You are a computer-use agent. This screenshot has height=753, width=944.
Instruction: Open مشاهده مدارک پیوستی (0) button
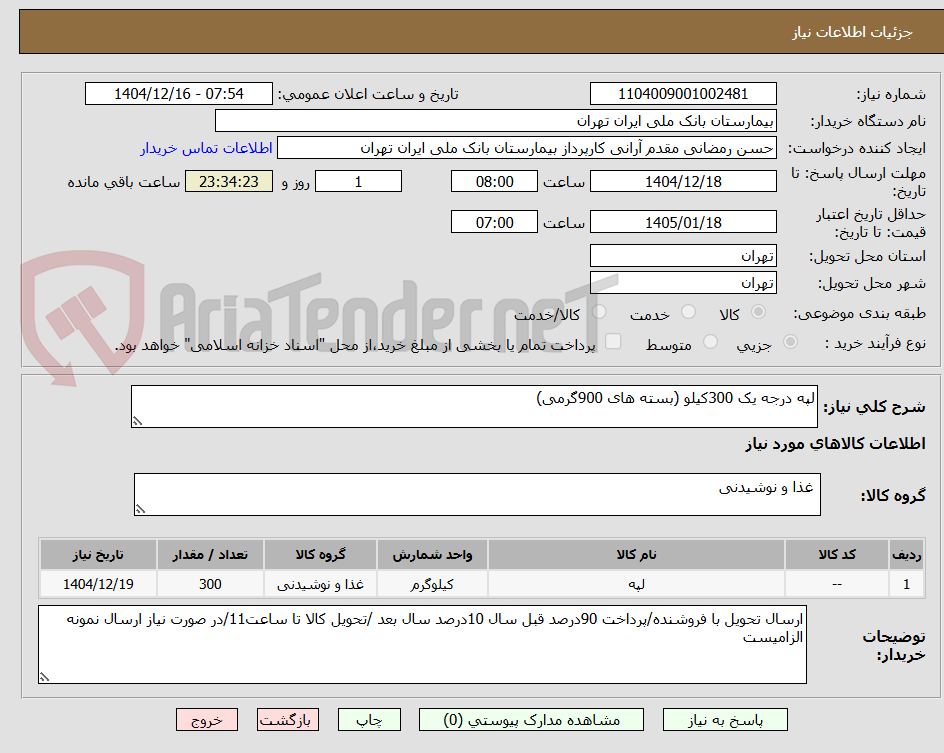coord(531,720)
